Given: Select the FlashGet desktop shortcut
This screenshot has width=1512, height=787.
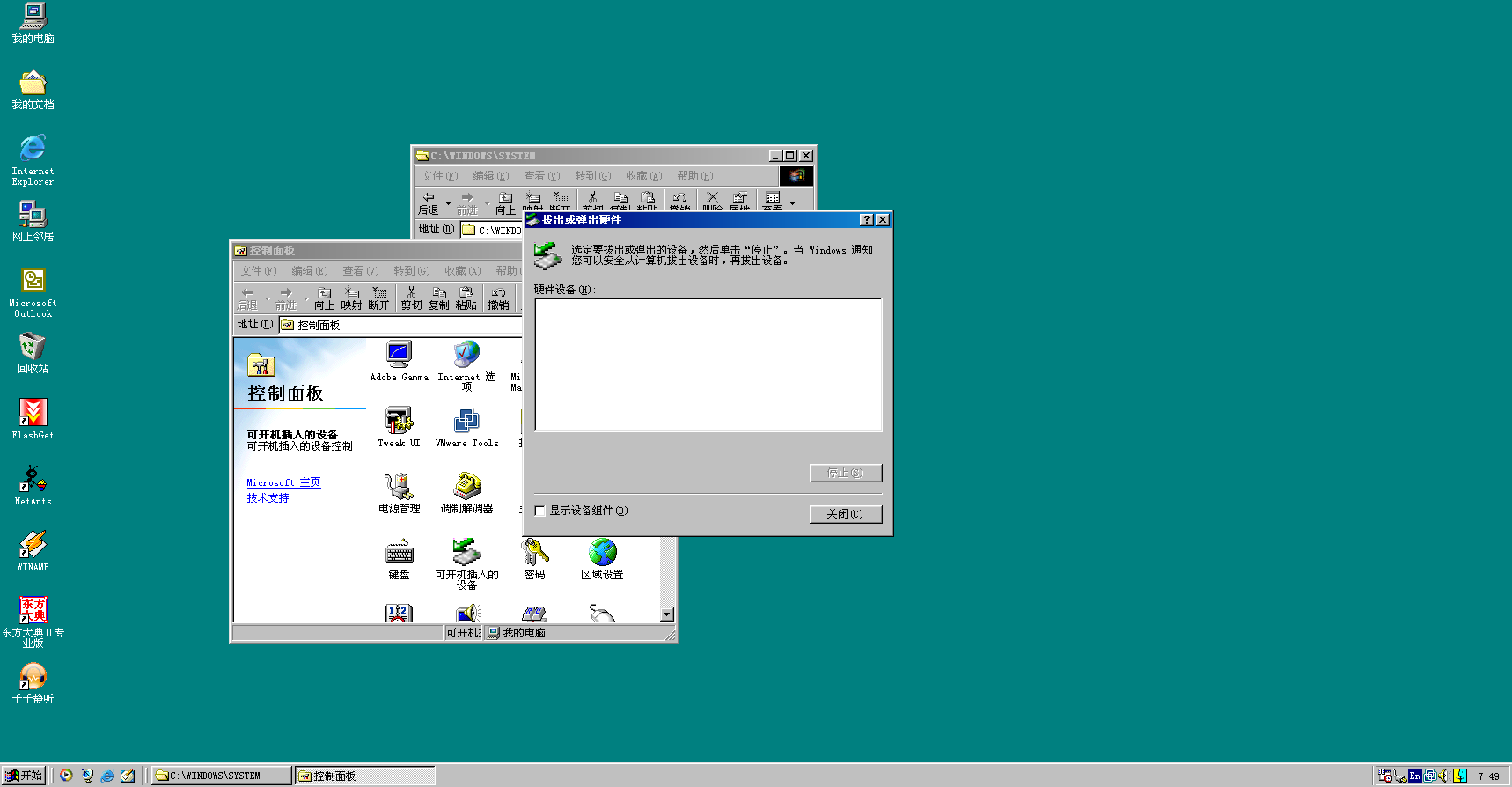Looking at the screenshot, I should [x=33, y=414].
